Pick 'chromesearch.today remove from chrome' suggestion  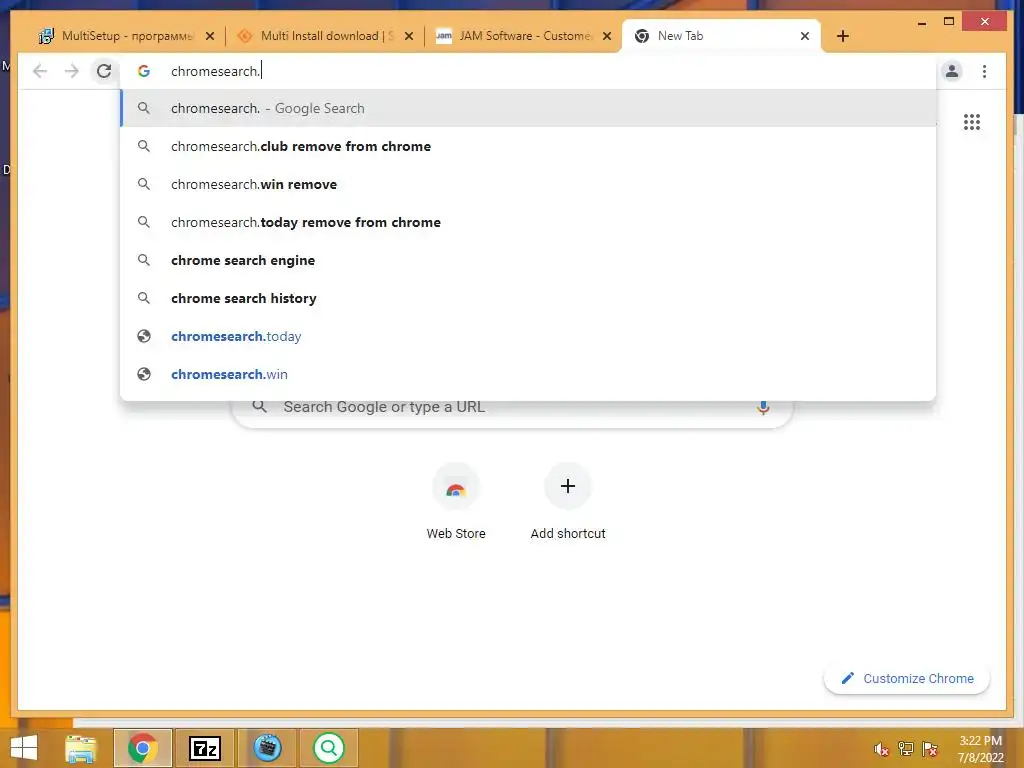528,222
